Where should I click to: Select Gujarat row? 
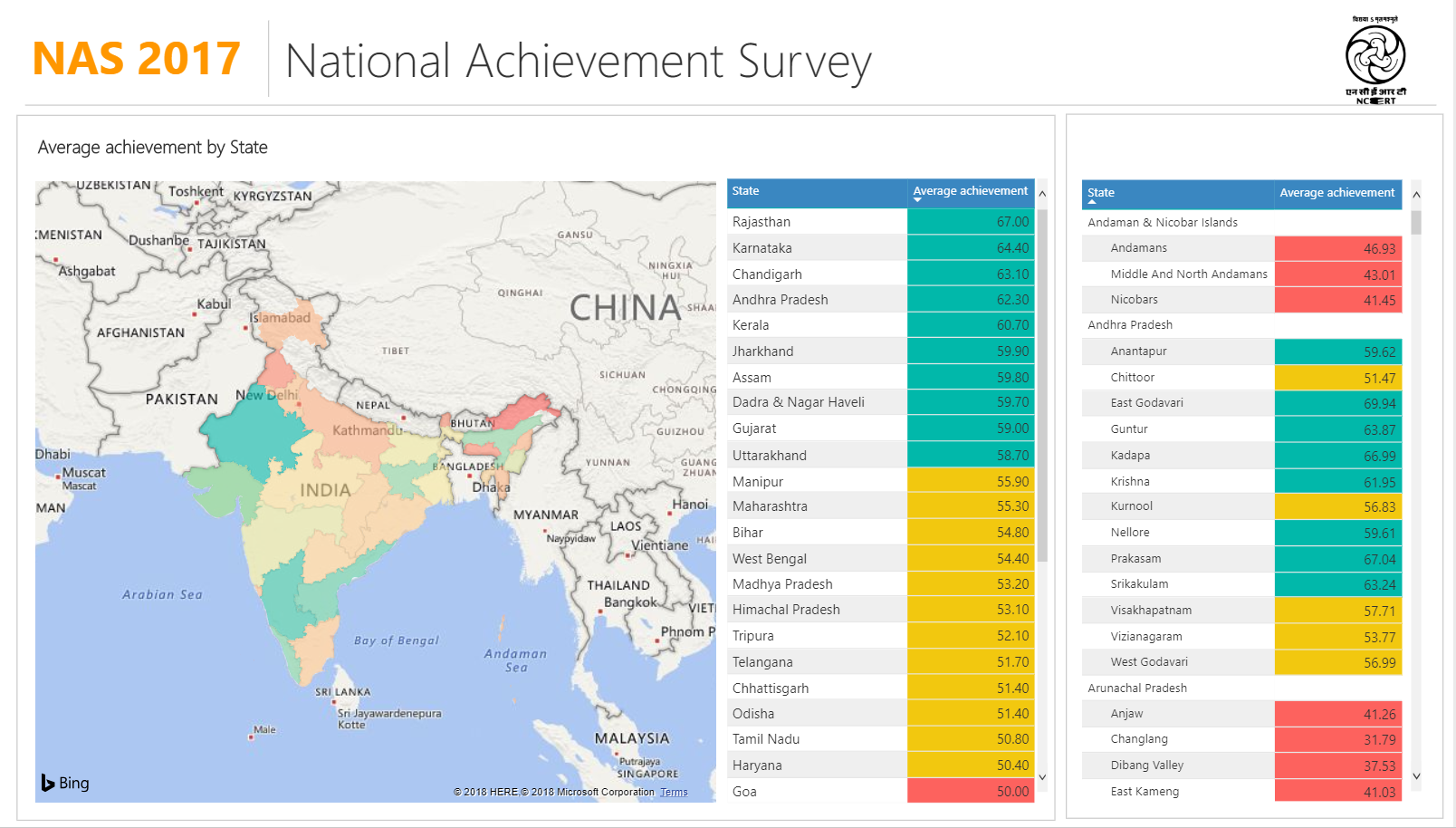pyautogui.click(x=881, y=428)
